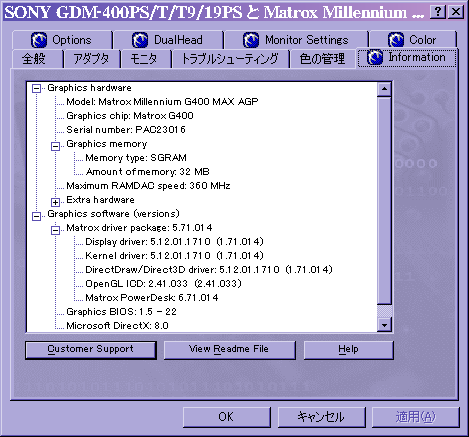469x437 pixels.
Task: Select the OpenGL ICD: 2.41.033 row
Action: click(163, 284)
